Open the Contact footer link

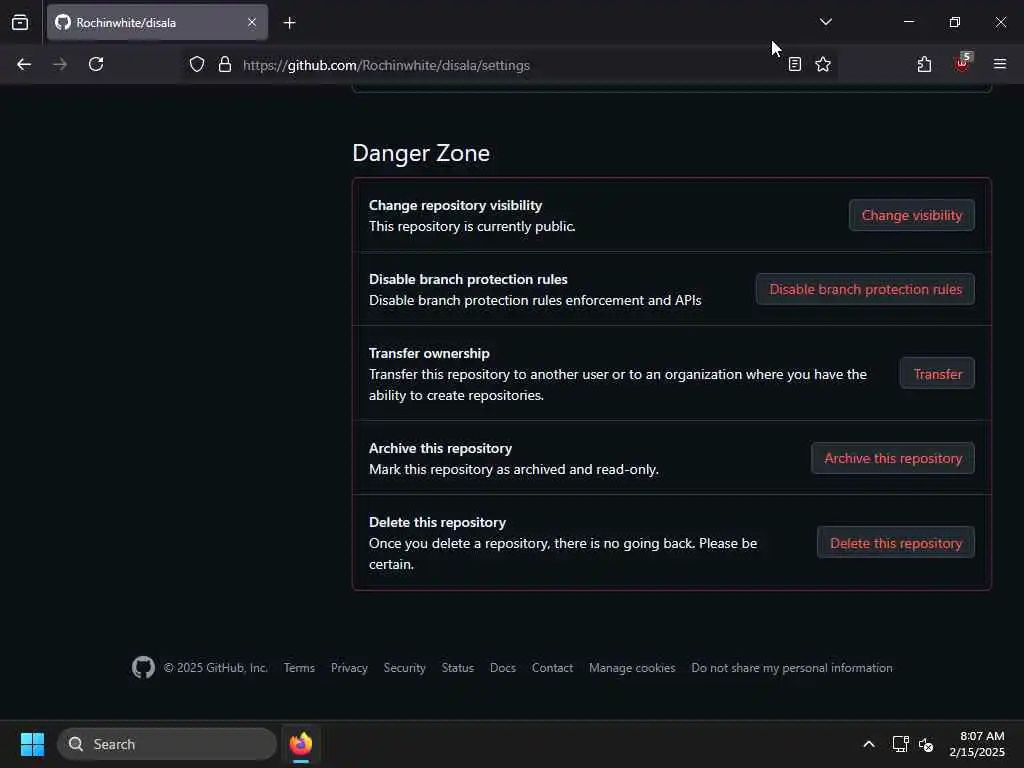tap(552, 668)
